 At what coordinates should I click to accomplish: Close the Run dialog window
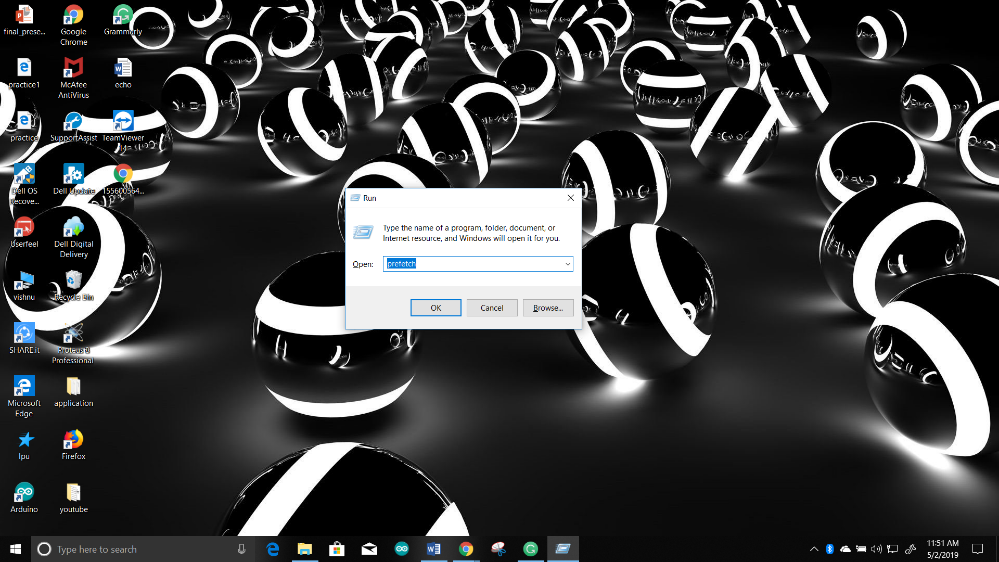click(570, 198)
